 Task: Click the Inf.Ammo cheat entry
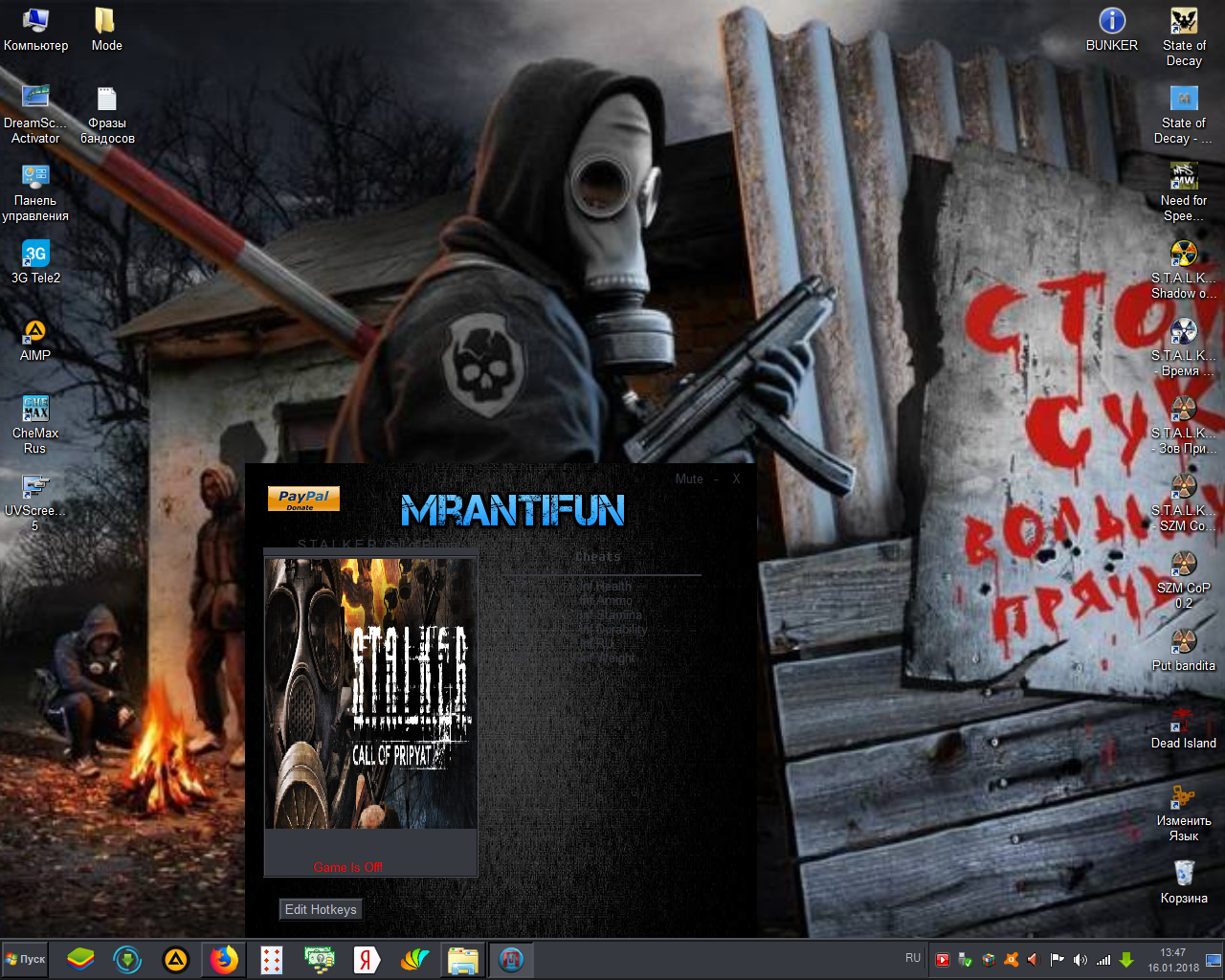point(605,601)
